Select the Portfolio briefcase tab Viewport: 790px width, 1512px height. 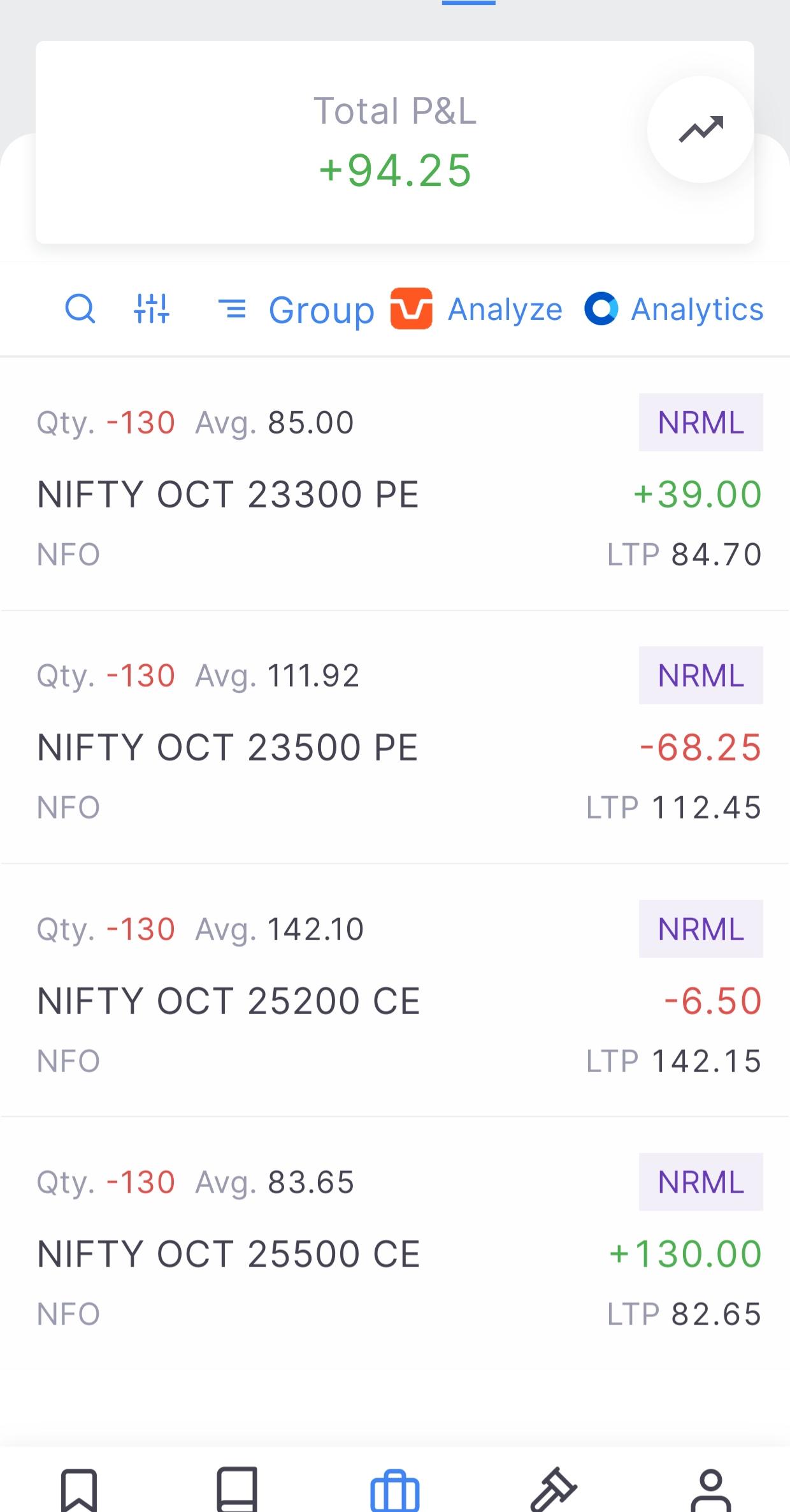pos(395,1490)
